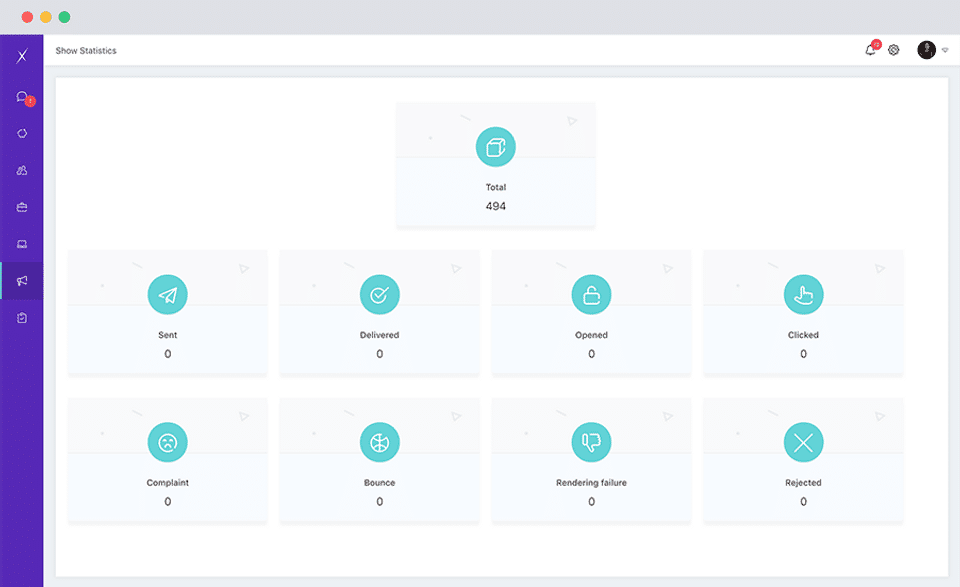The image size is (960, 587).
Task: Click the Bounce count value 0
Action: [380, 501]
